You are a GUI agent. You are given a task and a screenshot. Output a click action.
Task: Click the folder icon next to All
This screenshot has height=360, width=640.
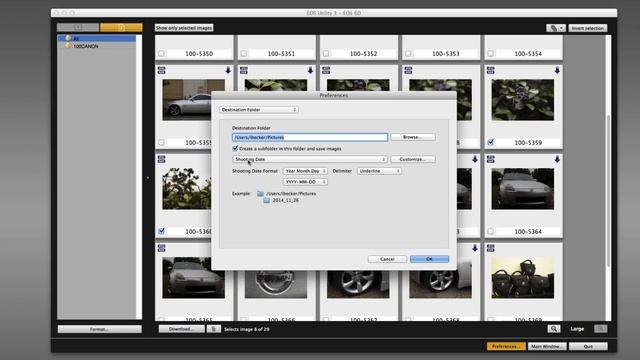click(69, 38)
